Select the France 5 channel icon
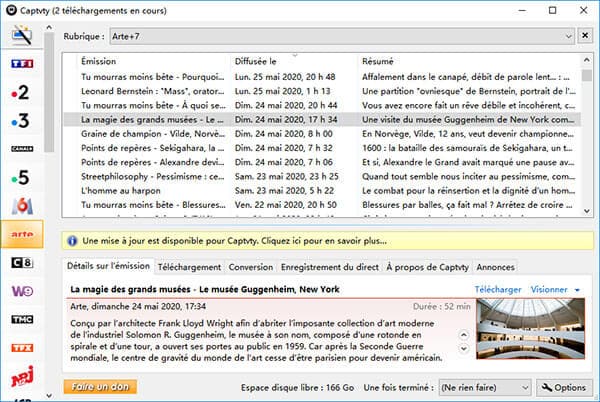 (x=20, y=177)
